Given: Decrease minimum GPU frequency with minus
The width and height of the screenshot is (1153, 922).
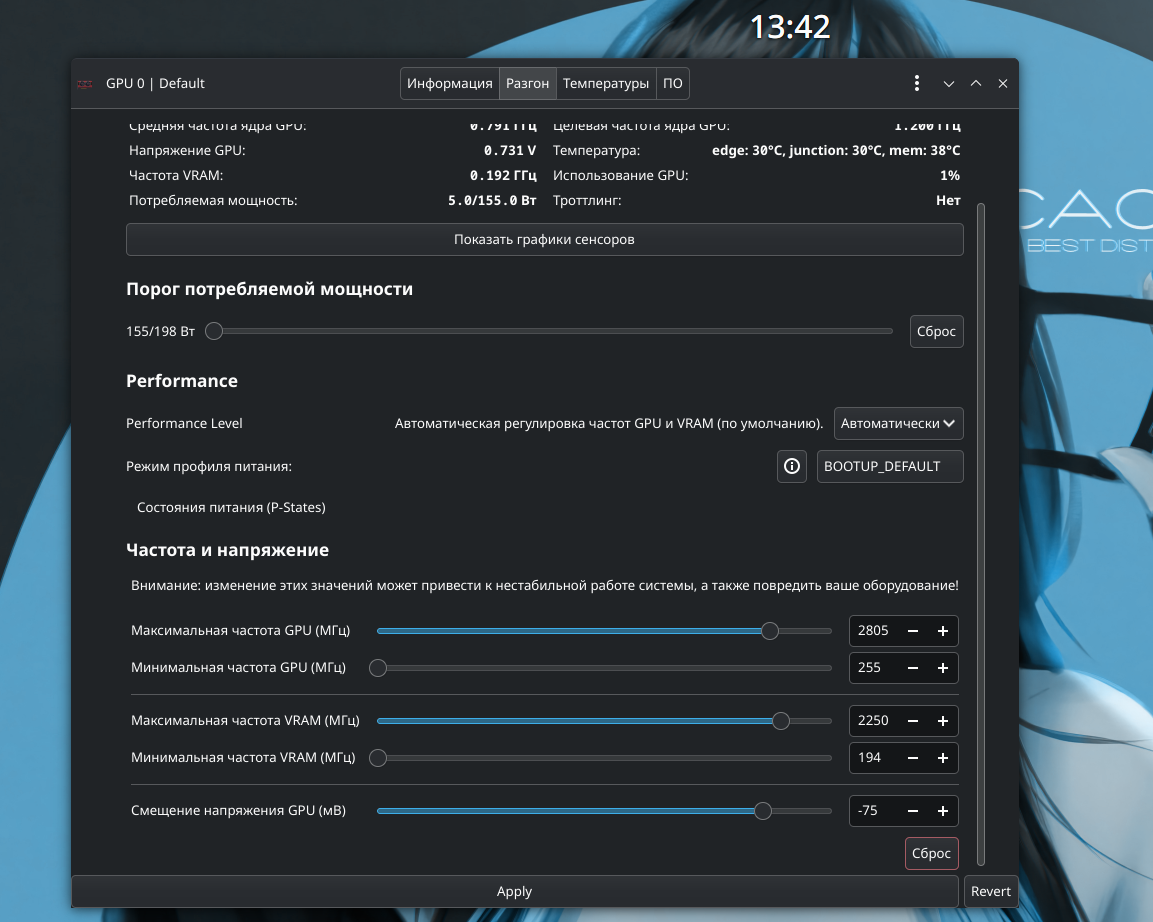Looking at the screenshot, I should (913, 668).
